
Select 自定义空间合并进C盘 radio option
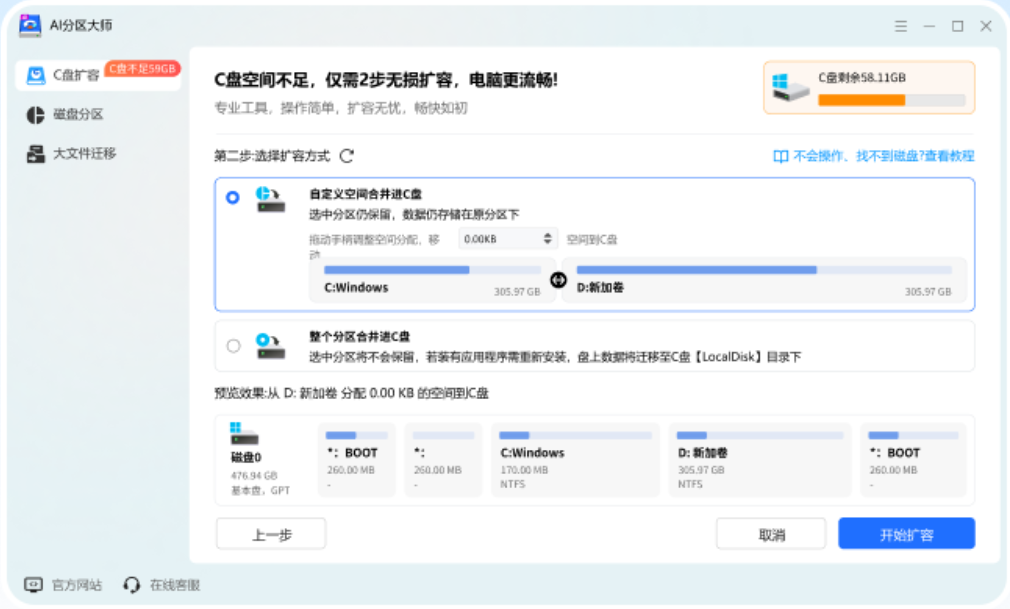click(233, 197)
